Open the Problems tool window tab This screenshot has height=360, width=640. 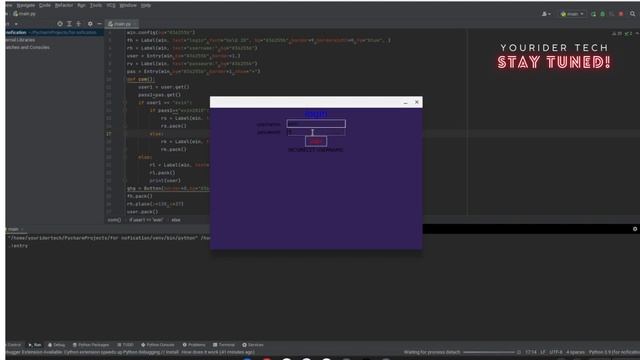(x=194, y=345)
